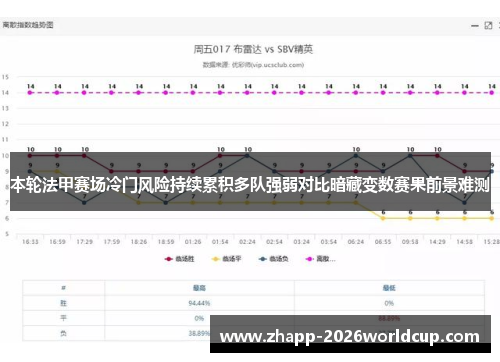Click the 17:29 x-axis label
Viewport: 500px width, 362px height.
[x=85, y=242]
